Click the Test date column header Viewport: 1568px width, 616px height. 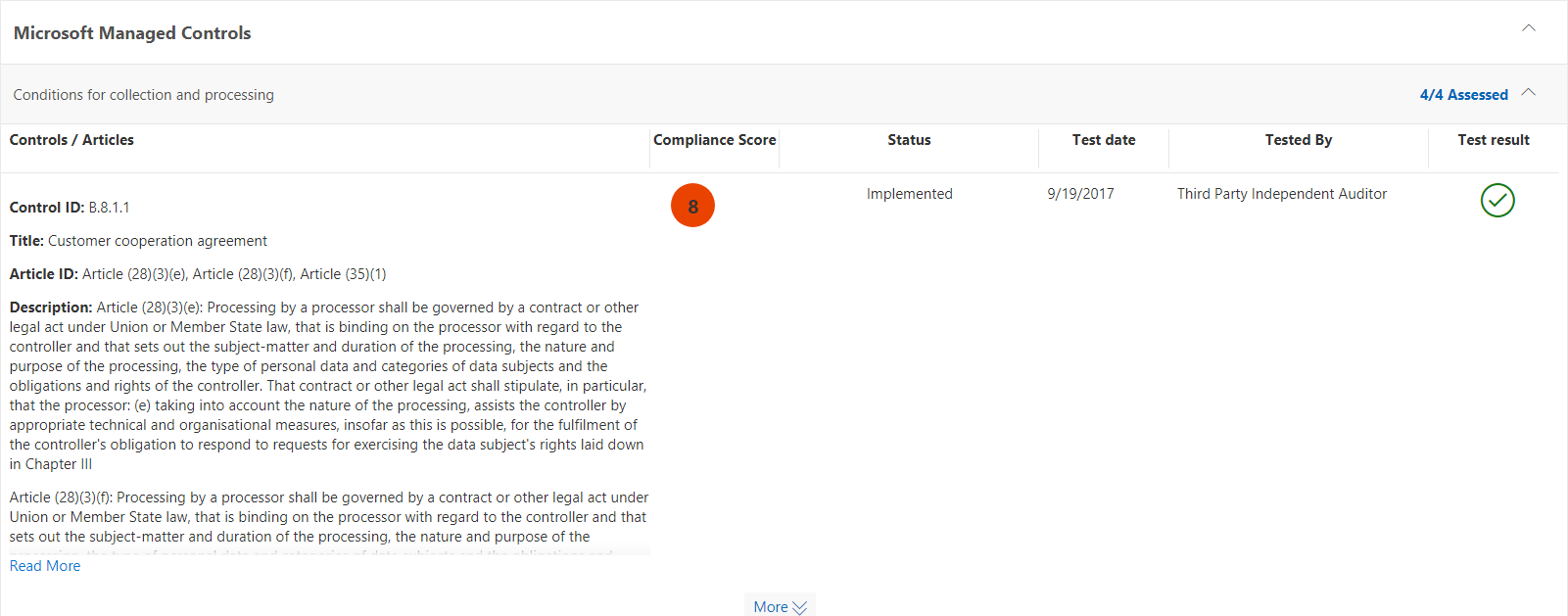point(1104,140)
